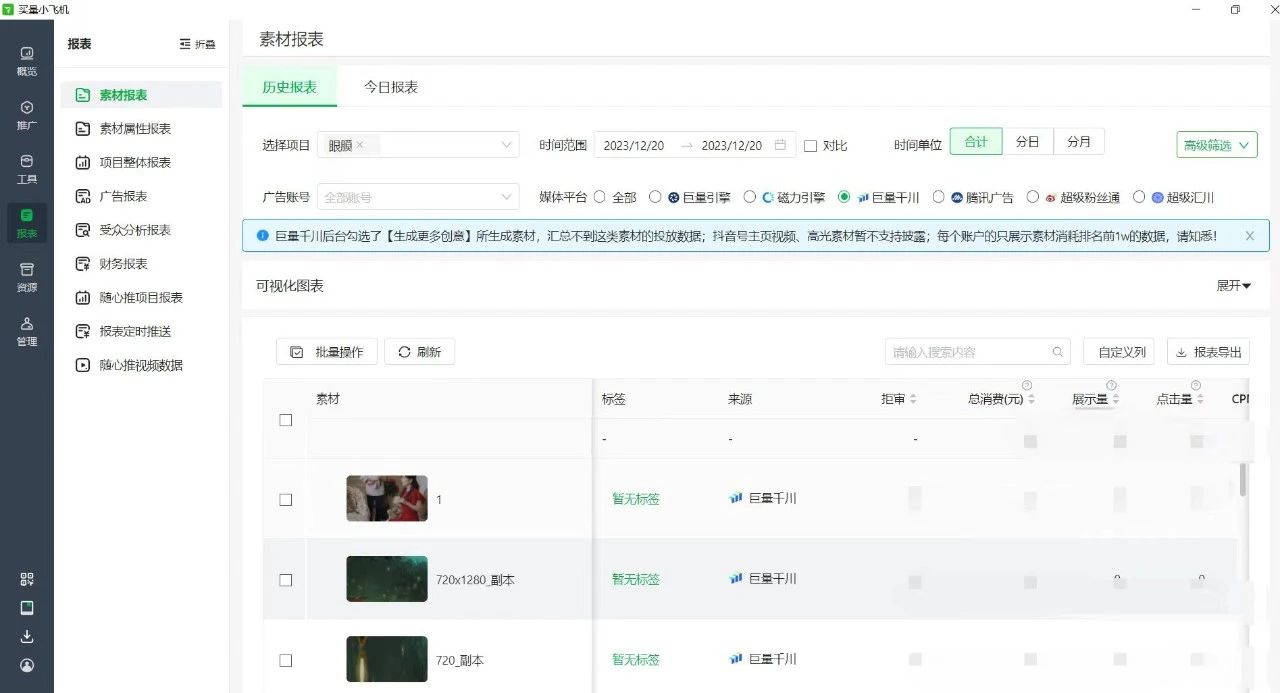This screenshot has height=693, width=1280.
Task: Click the 批量操作 batch button
Action: point(327,352)
